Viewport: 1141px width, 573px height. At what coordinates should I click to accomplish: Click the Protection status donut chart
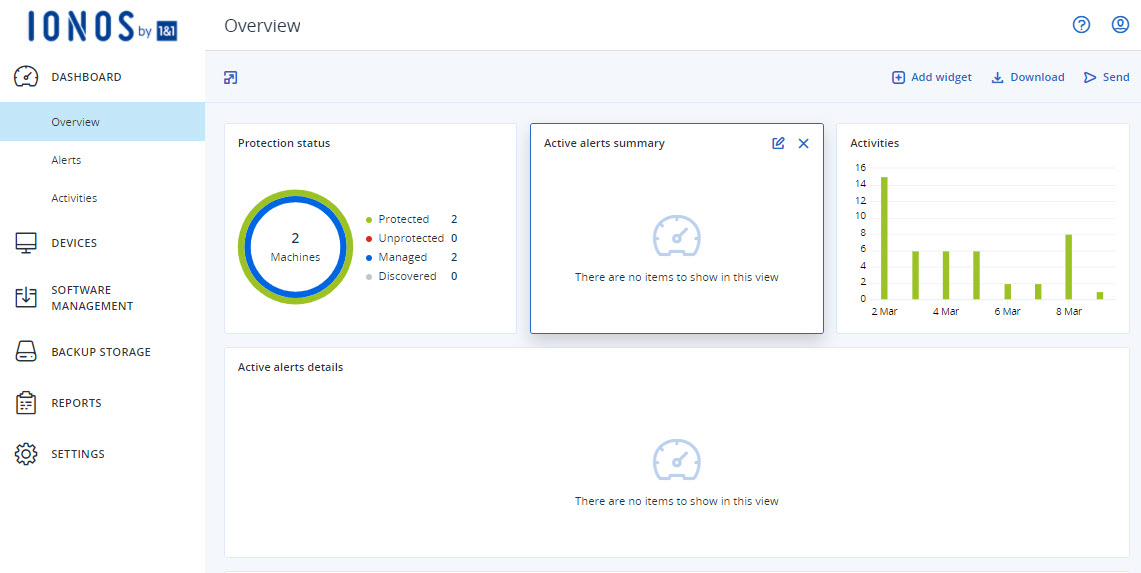tap(295, 247)
